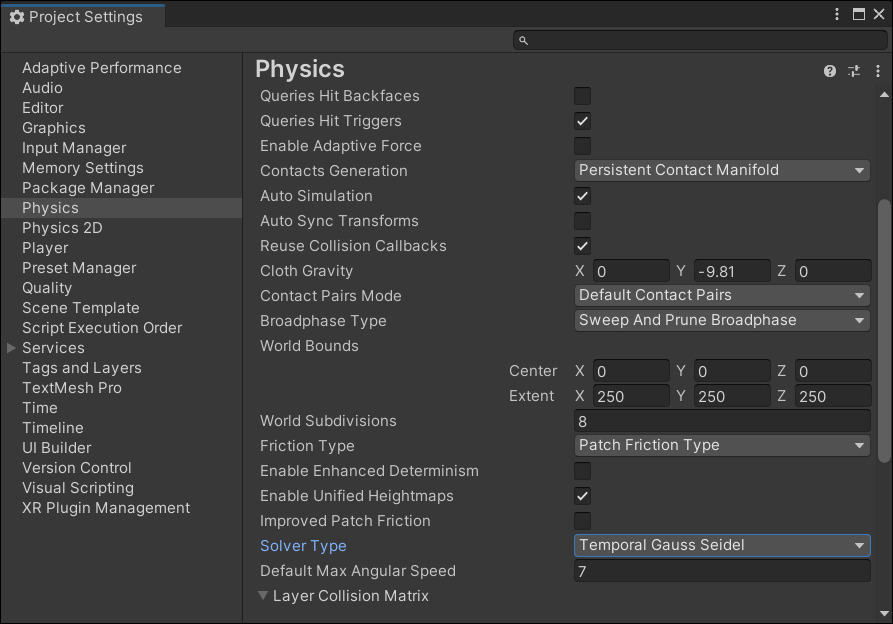The width and height of the screenshot is (893, 624).
Task: Disable Queries Hit Triggers
Action: click(583, 121)
